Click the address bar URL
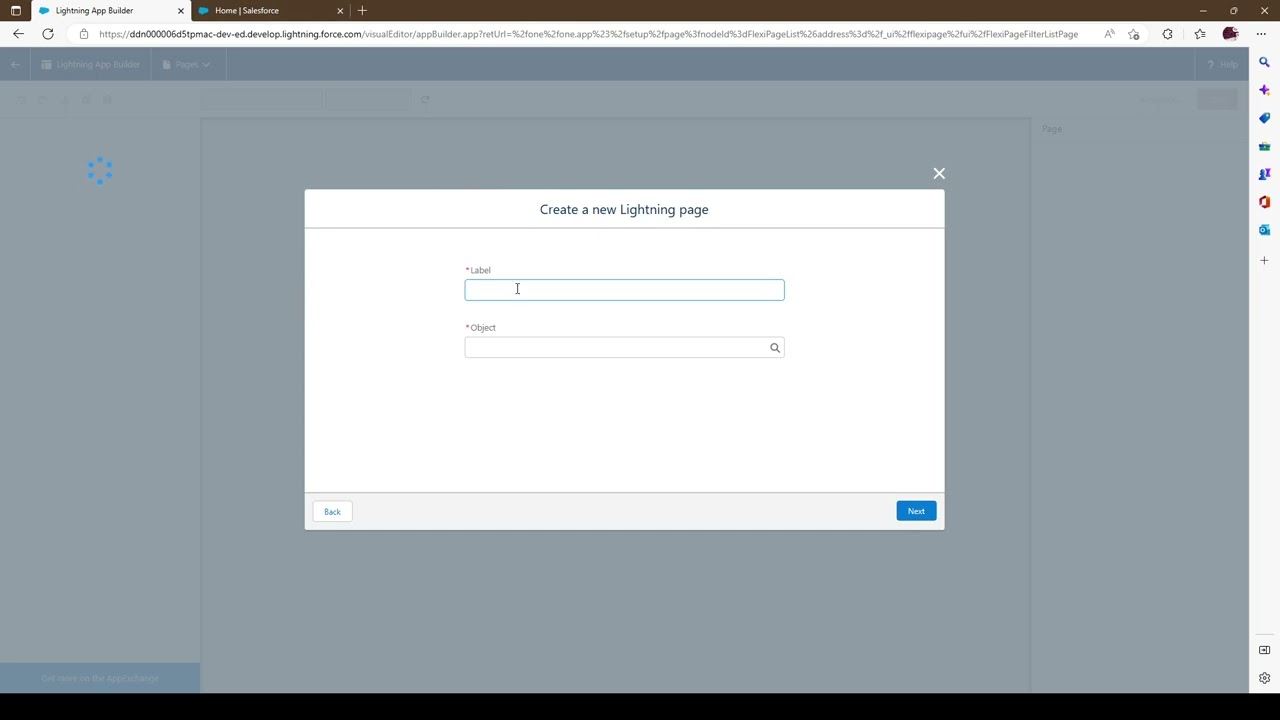This screenshot has width=1280, height=720. pyautogui.click(x=588, y=34)
